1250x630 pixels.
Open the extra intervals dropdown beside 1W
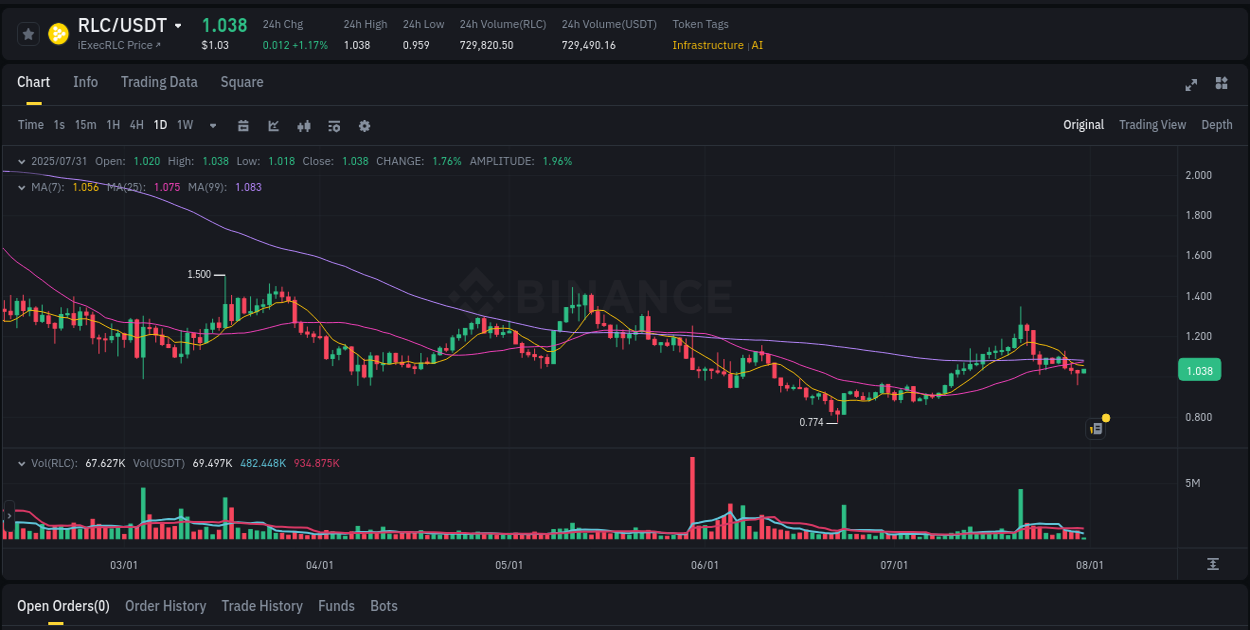pyautogui.click(x=212, y=125)
